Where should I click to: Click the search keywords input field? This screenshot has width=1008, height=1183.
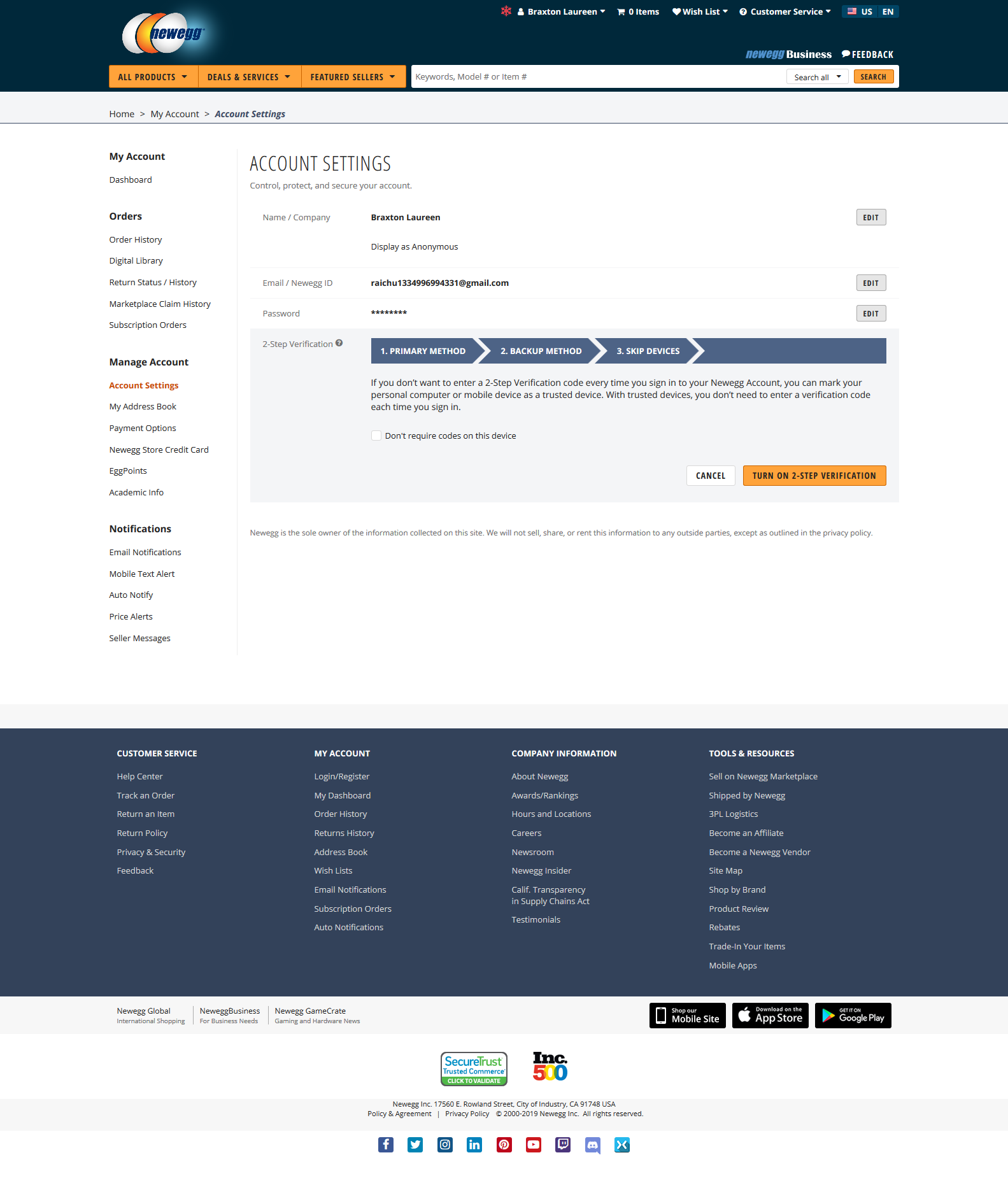pyautogui.click(x=599, y=76)
